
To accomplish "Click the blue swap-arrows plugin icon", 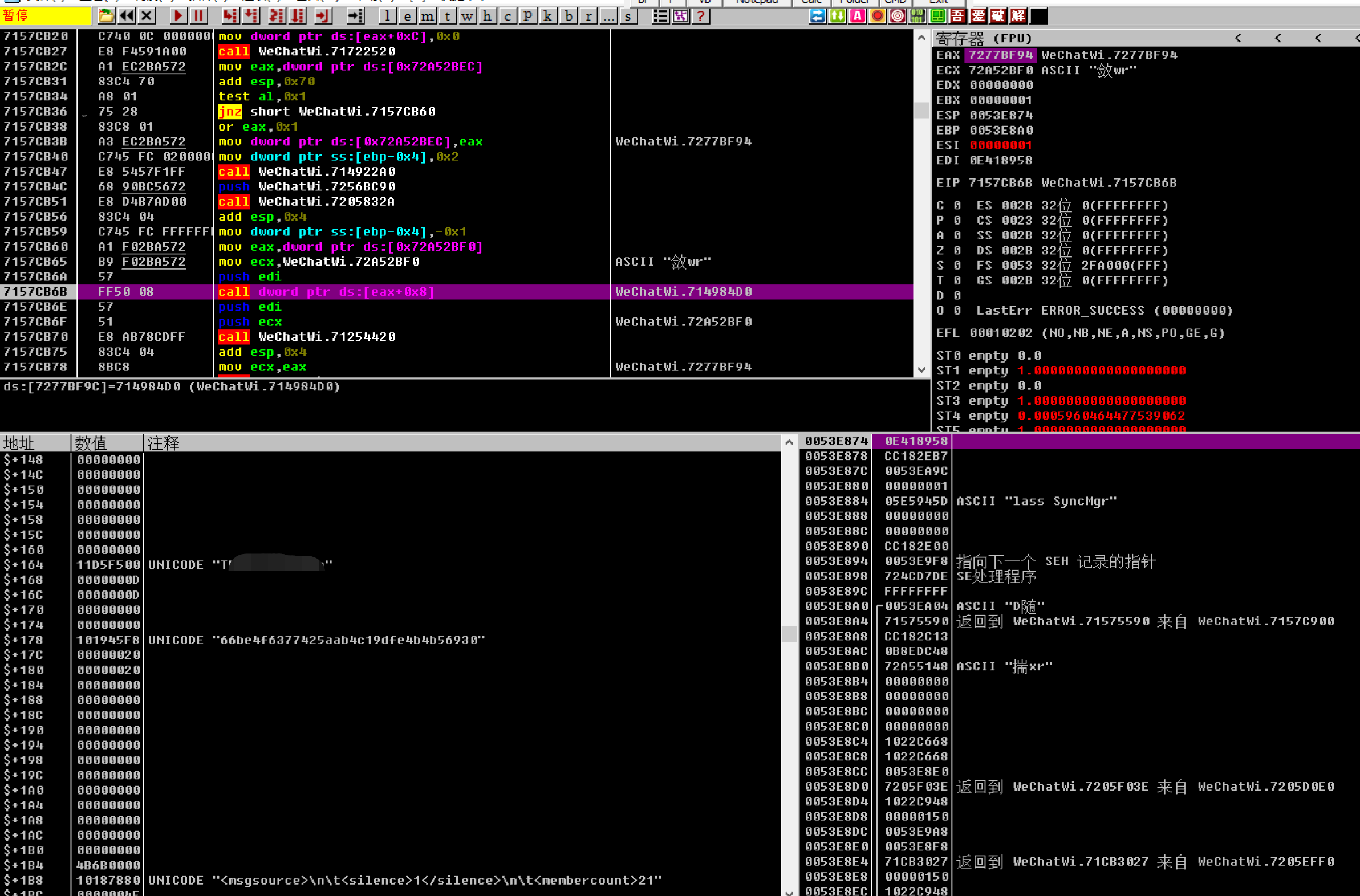I will (818, 16).
